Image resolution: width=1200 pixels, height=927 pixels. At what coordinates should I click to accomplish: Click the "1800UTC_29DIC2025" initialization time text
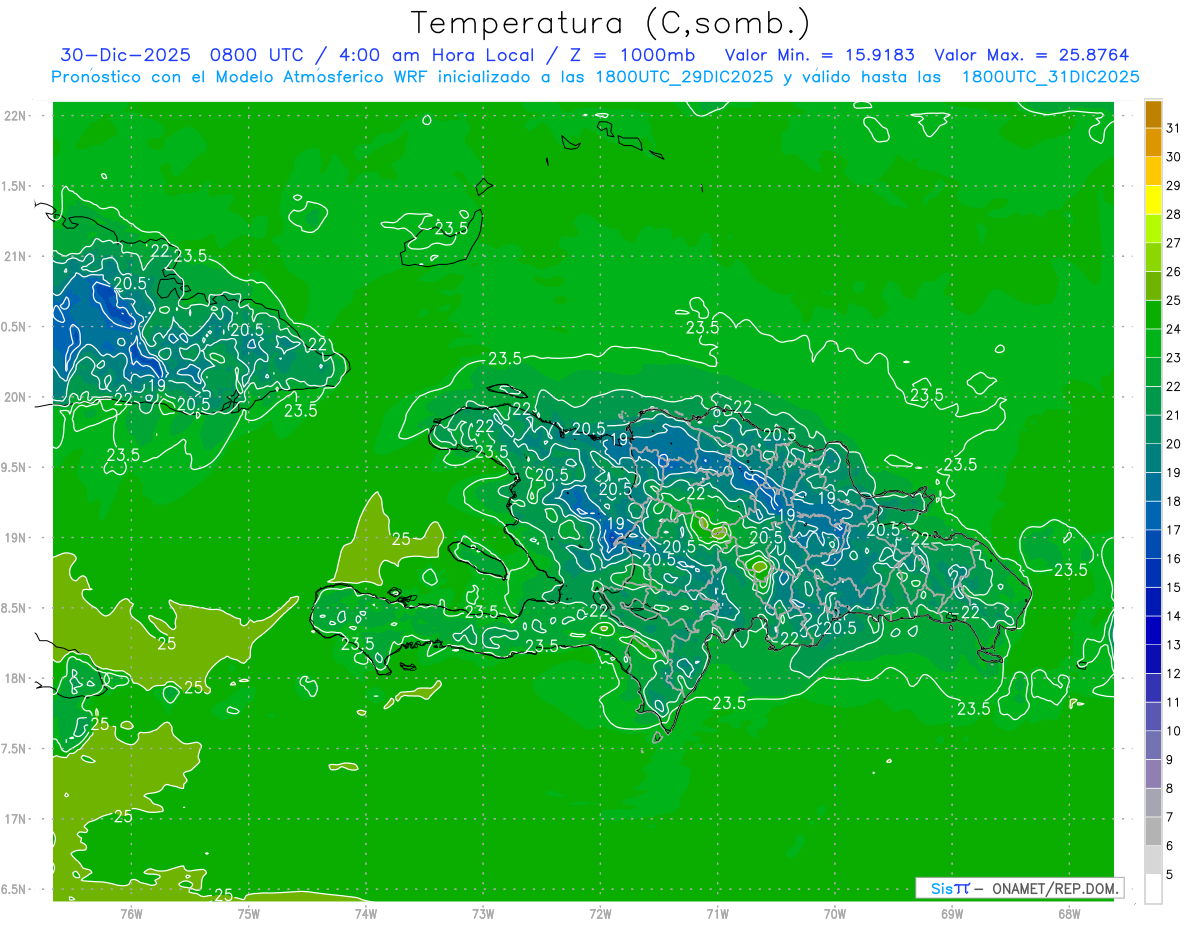673,77
